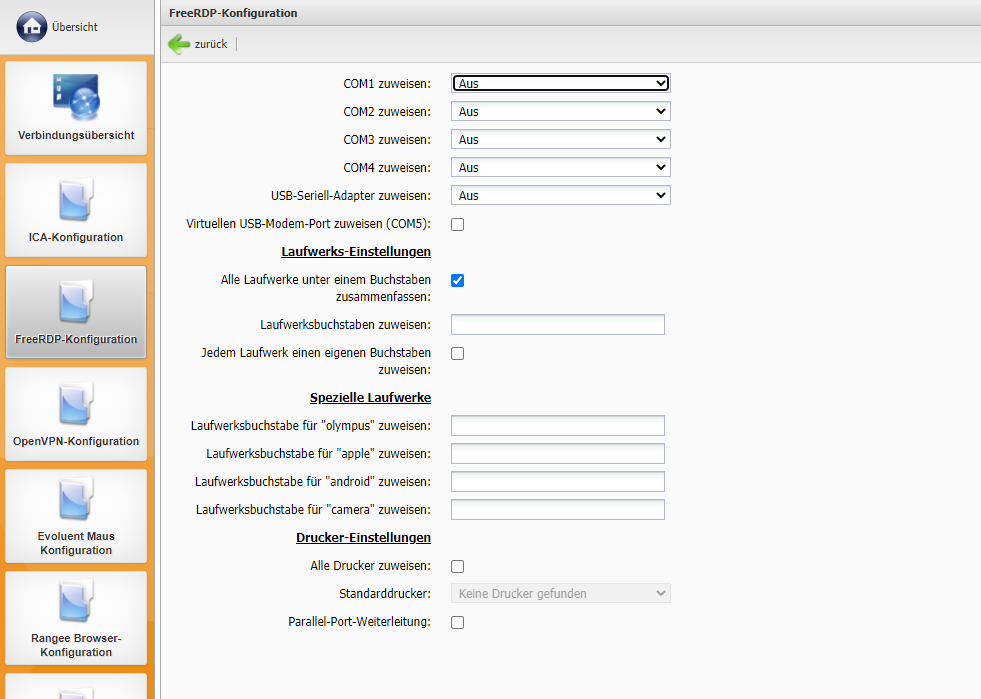
Task: Enable Alle Drucker zuweisen checkbox
Action: (x=457, y=566)
